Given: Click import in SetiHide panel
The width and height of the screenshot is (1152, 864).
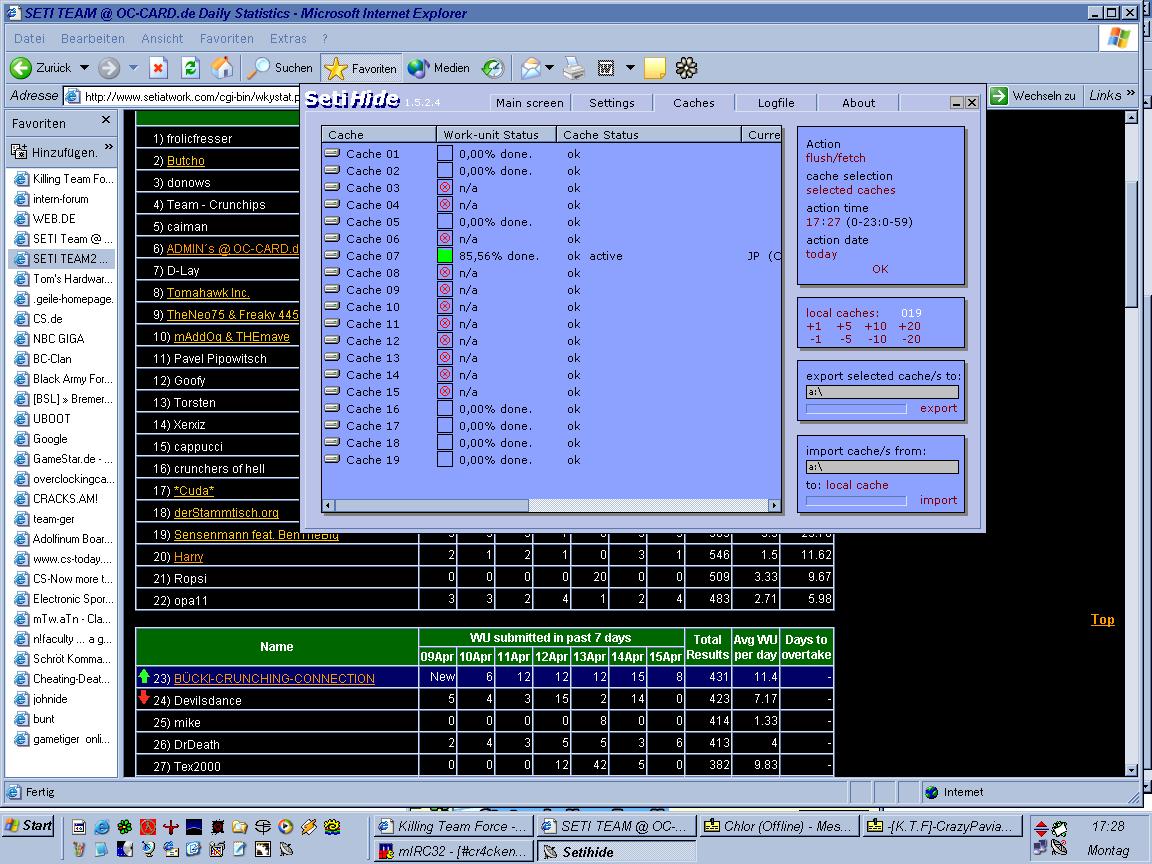Looking at the screenshot, I should click(938, 500).
